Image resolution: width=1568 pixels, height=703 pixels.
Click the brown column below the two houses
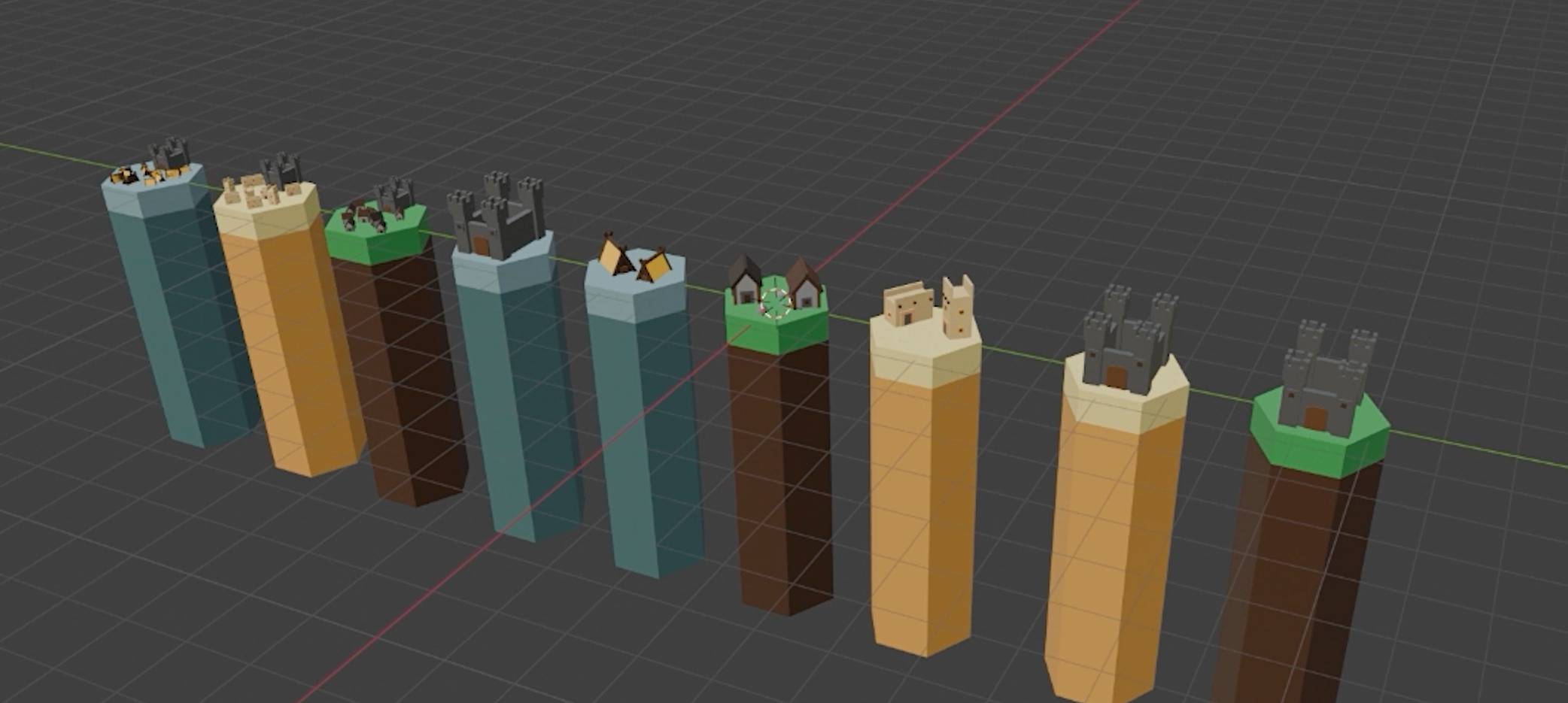(x=779, y=474)
